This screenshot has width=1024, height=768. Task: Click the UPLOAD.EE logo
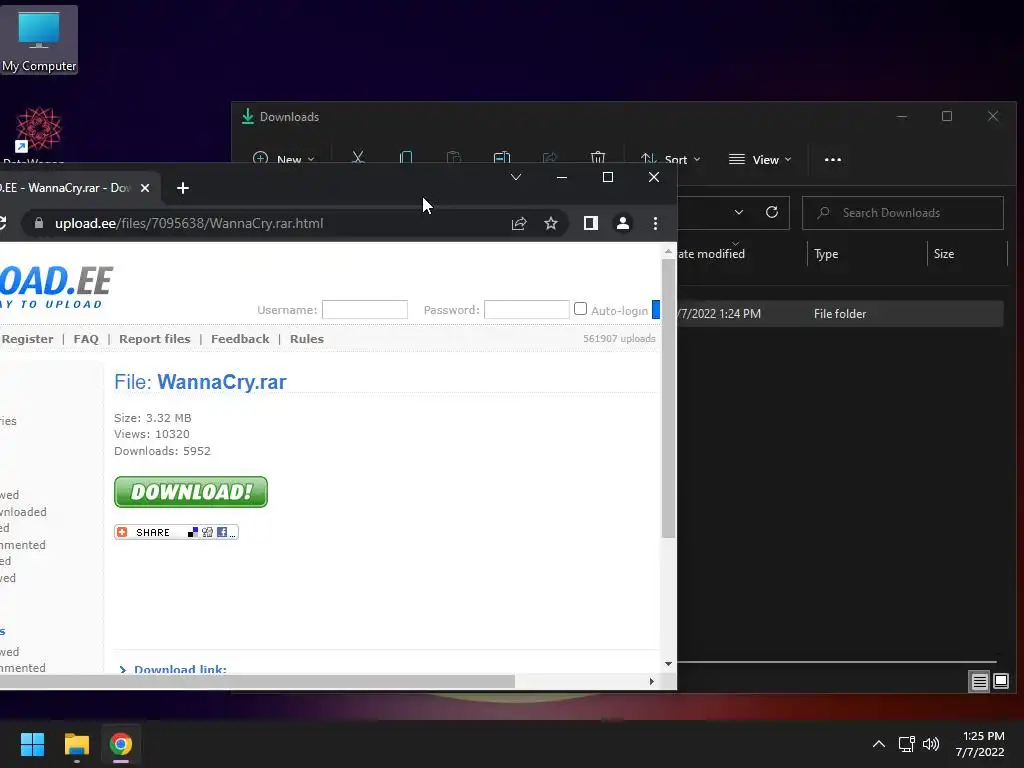pyautogui.click(x=56, y=287)
